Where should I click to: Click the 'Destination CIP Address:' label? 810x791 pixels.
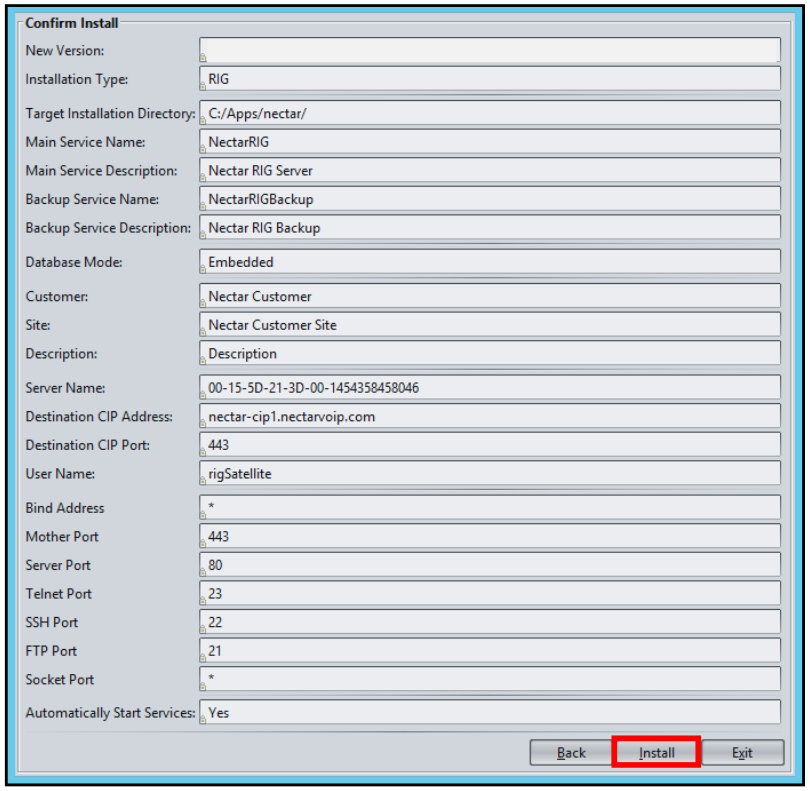click(99, 416)
